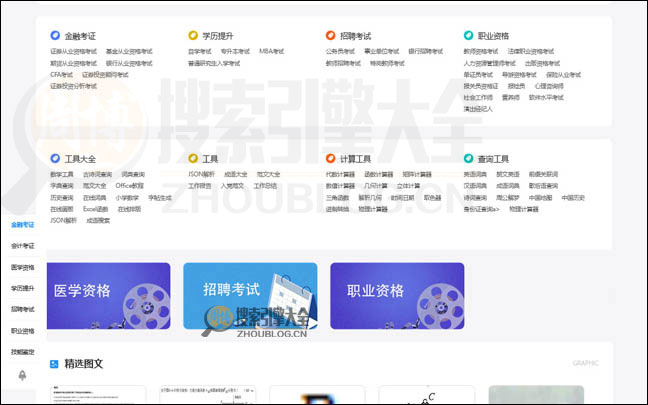The height and width of the screenshot is (405, 648).
Task: Open the 立体计算 link
Action: coord(408,186)
